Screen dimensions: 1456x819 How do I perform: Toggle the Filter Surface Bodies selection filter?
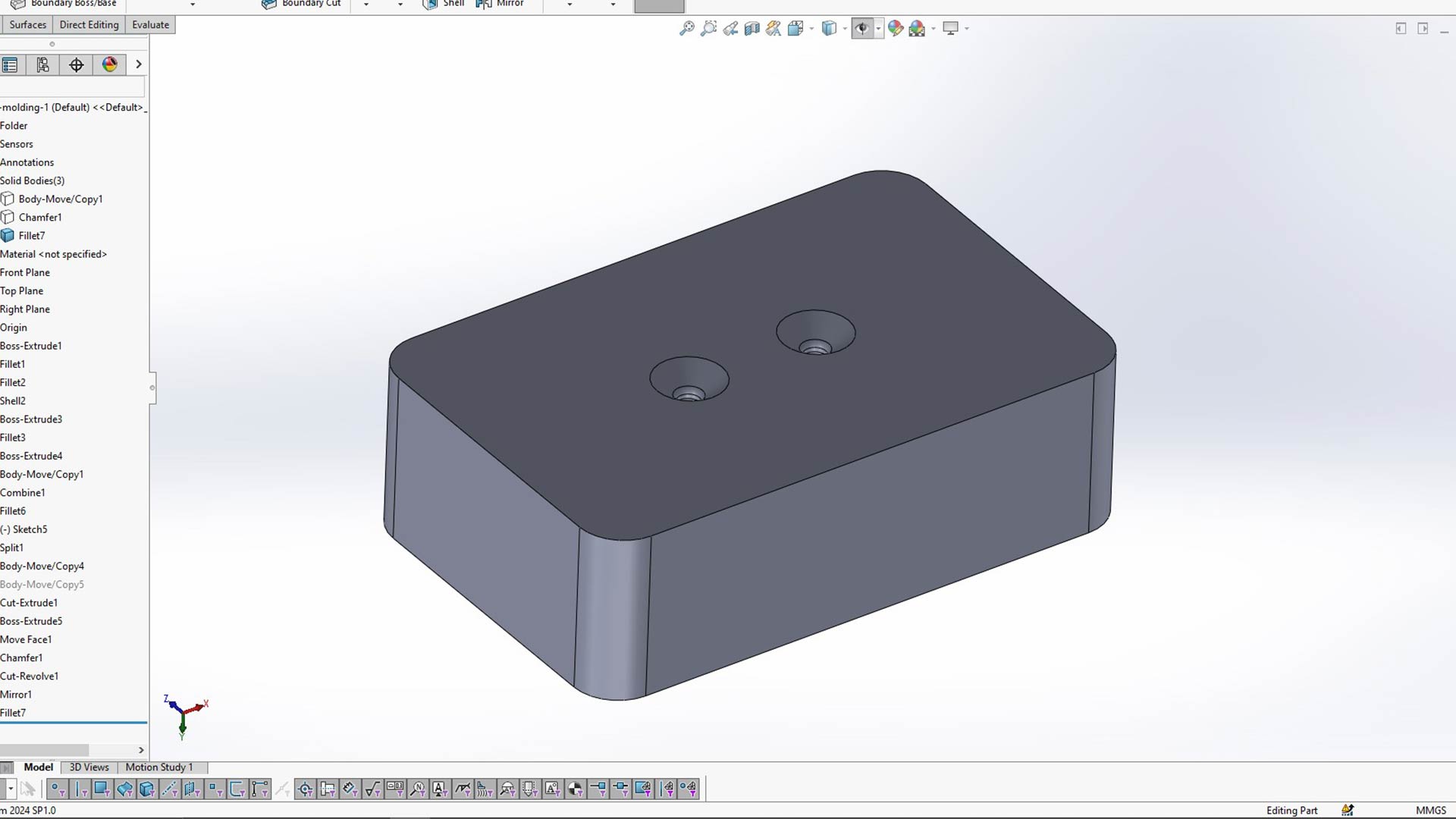(x=124, y=789)
